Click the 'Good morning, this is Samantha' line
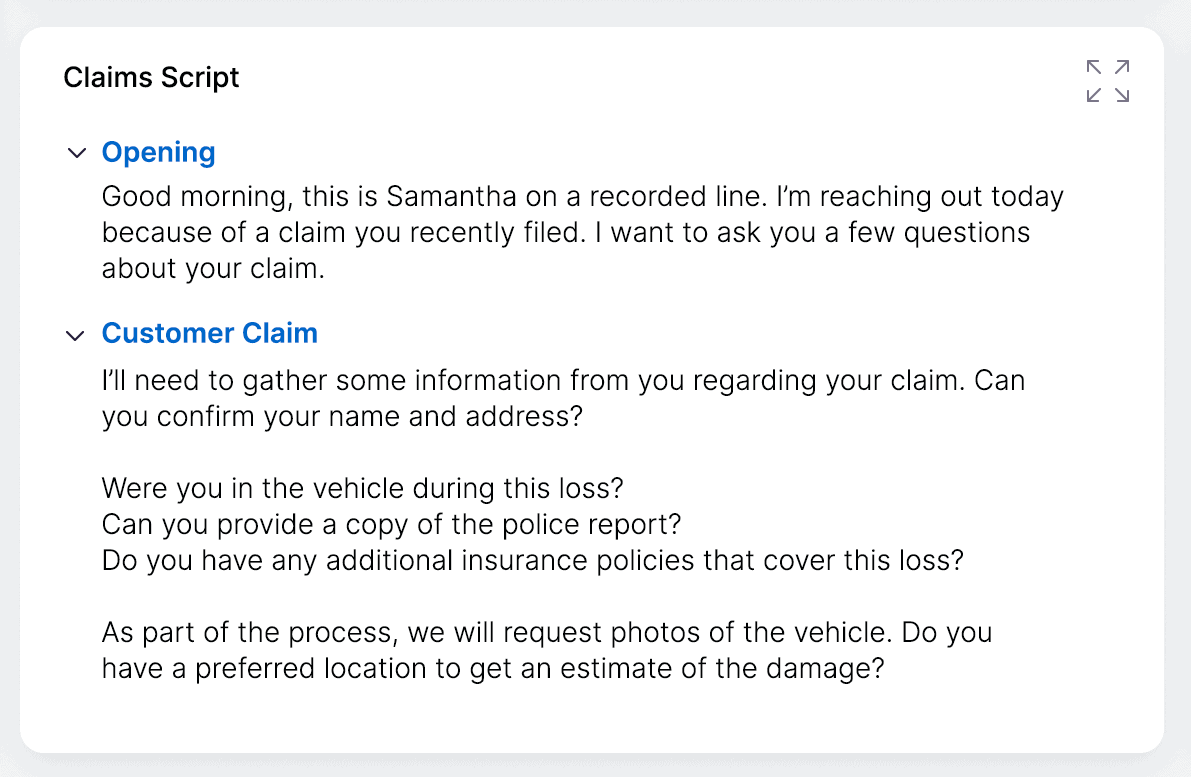Image resolution: width=1191 pixels, height=777 pixels. [583, 197]
